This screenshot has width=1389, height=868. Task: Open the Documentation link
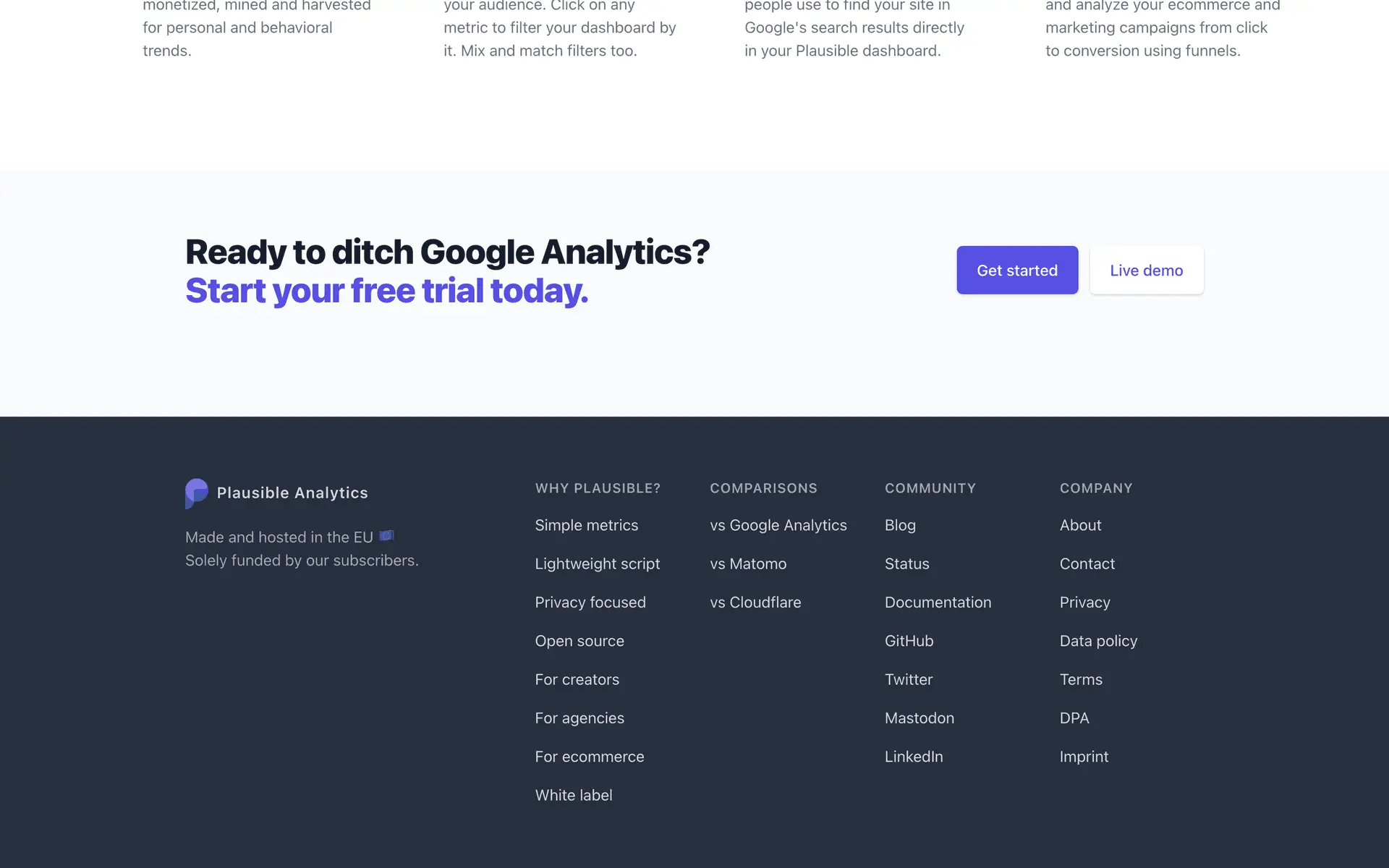coord(938,603)
